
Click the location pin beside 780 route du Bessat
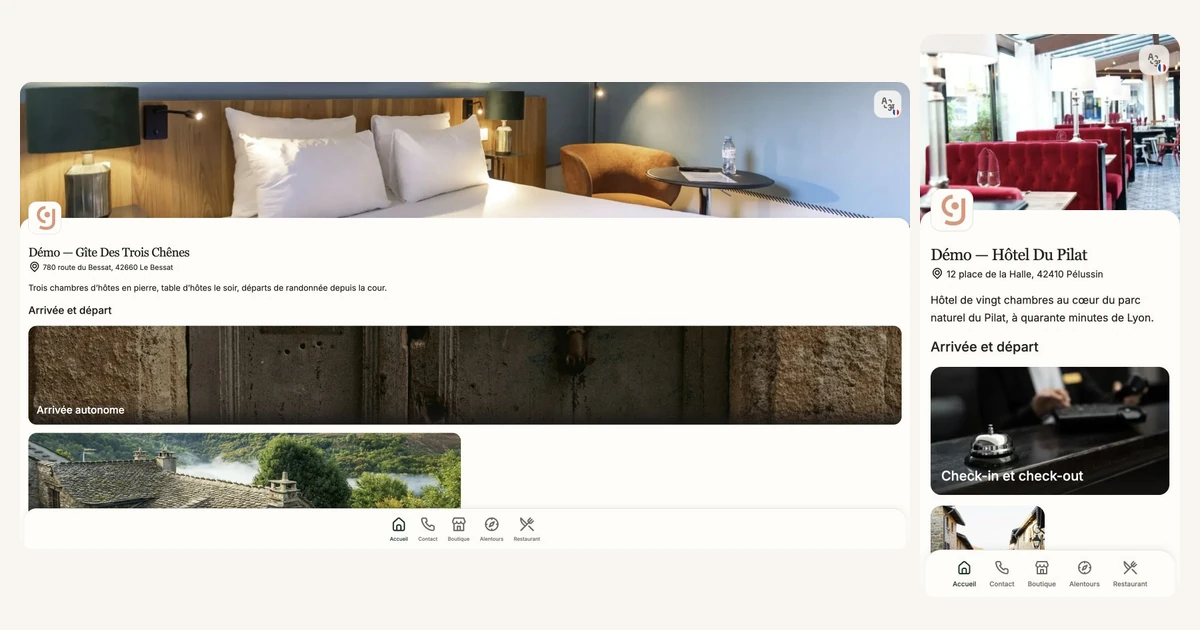click(x=35, y=268)
